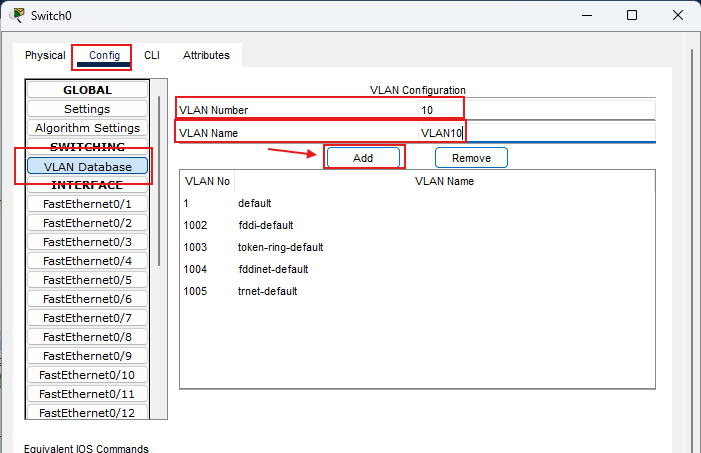Click the VLAN Name column header
Viewport: 701px width, 453px height.
pos(444,181)
